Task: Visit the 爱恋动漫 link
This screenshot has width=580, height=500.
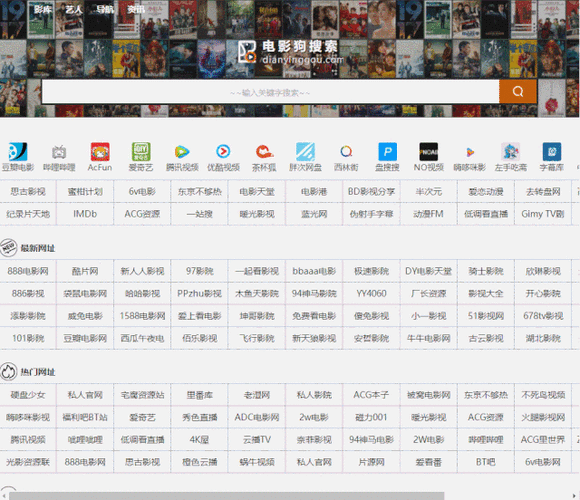Action: click(486, 192)
